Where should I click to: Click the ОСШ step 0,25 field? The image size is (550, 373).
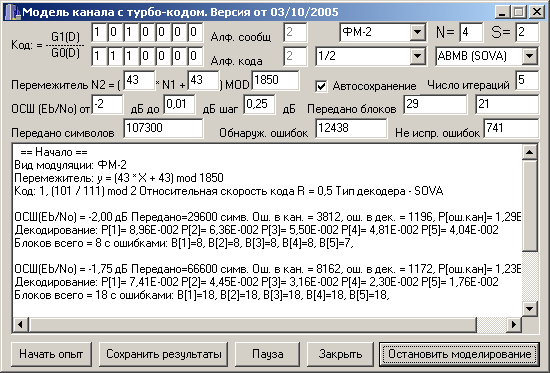260,104
